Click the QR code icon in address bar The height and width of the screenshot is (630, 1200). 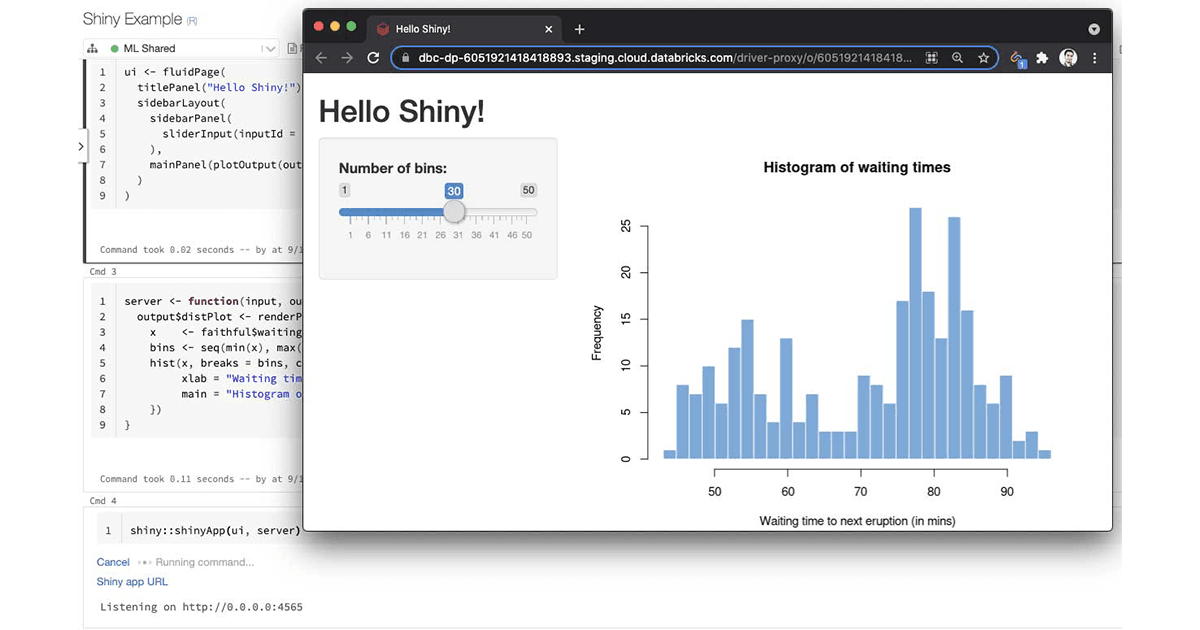[x=931, y=58]
